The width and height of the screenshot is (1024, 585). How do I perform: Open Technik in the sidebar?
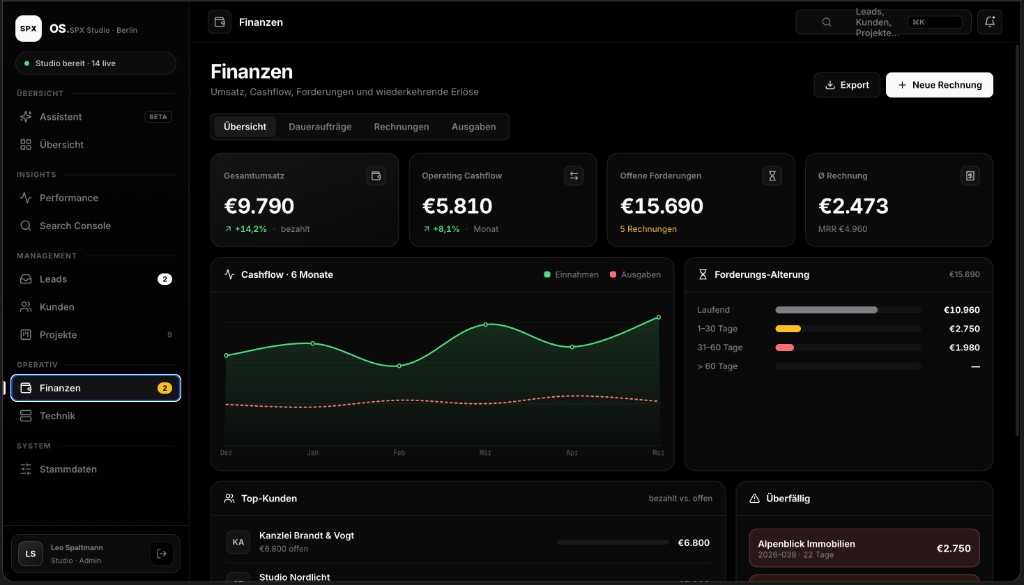tap(95, 415)
